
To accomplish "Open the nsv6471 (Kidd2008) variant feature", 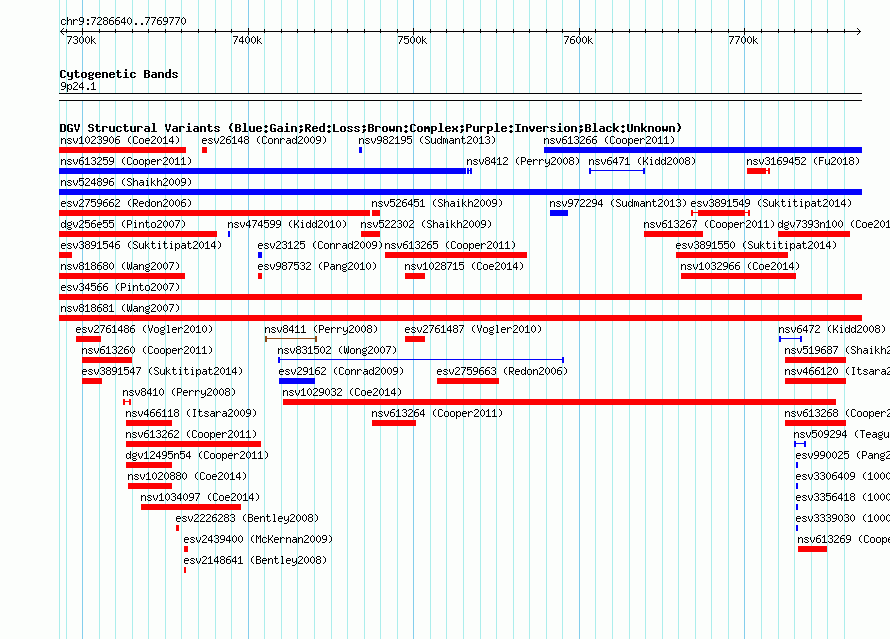I will pyautogui.click(x=617, y=171).
